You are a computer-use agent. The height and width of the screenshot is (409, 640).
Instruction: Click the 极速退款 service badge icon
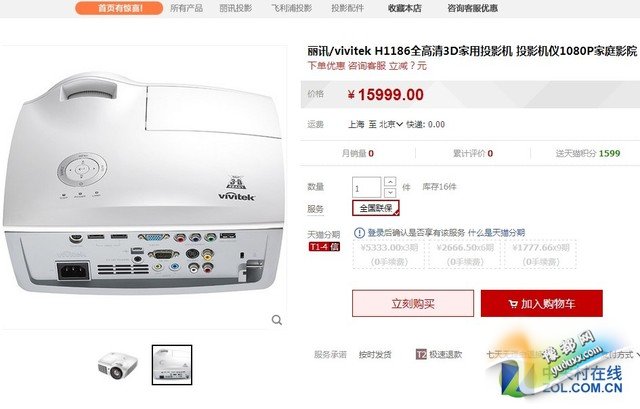pos(421,354)
